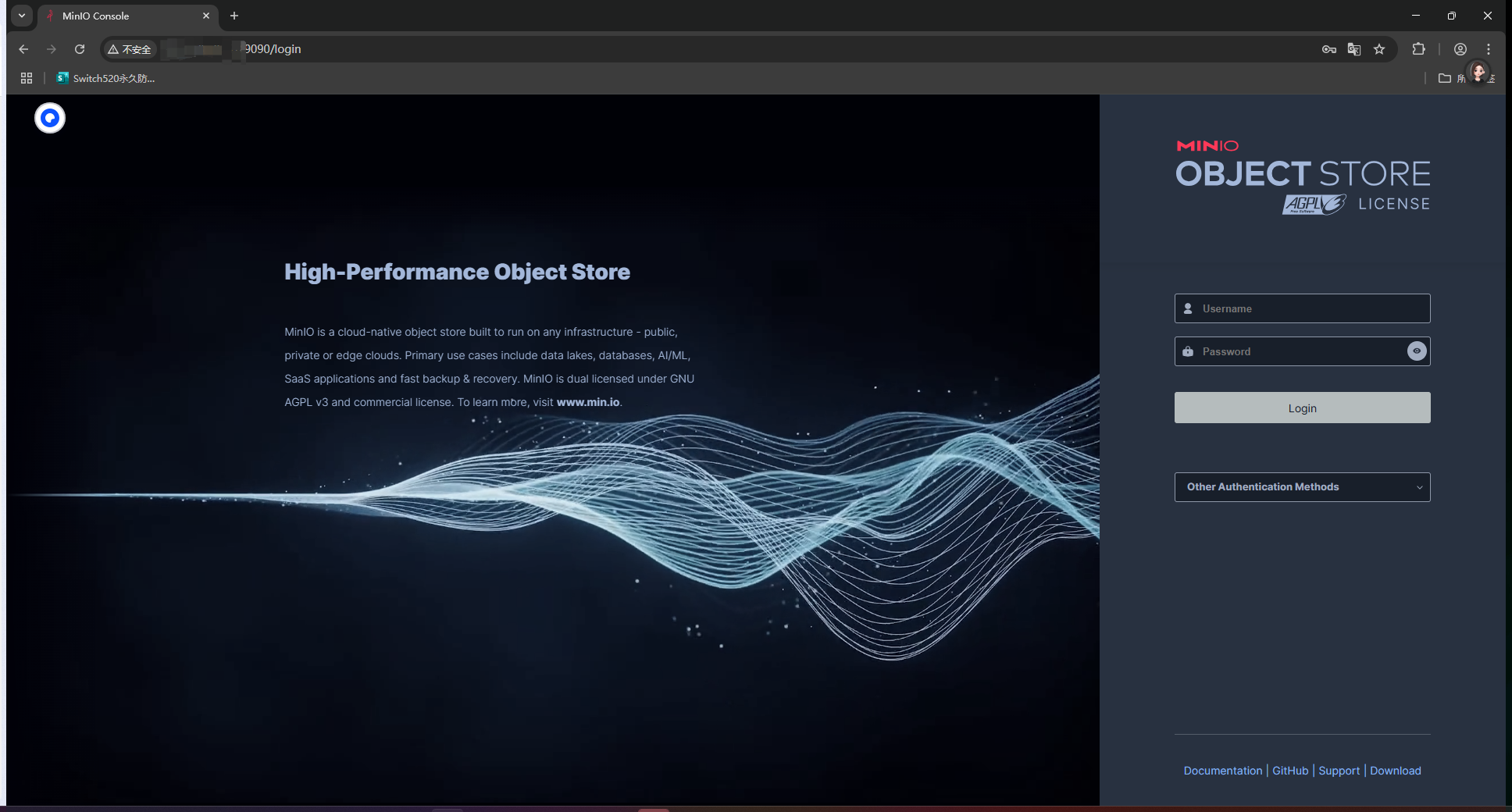Reload the current page

[80, 49]
